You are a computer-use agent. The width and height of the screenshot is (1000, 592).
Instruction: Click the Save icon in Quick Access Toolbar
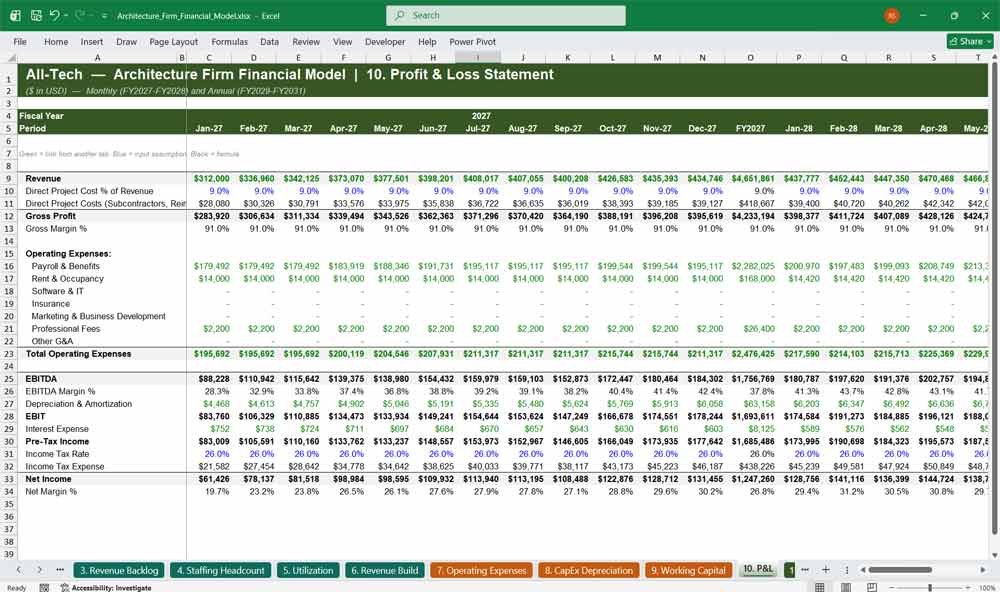point(36,15)
